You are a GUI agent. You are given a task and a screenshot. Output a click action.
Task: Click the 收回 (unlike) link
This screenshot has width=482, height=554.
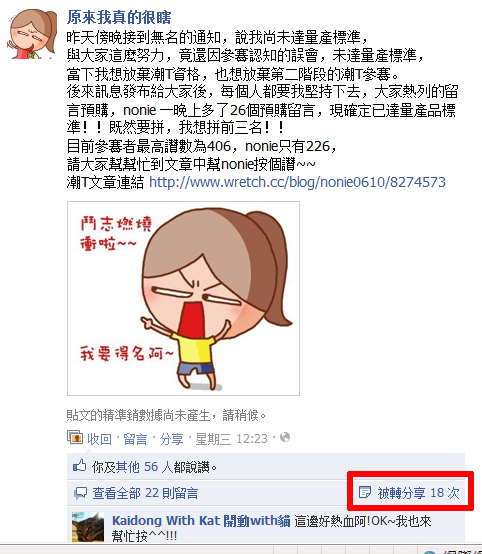(99, 439)
